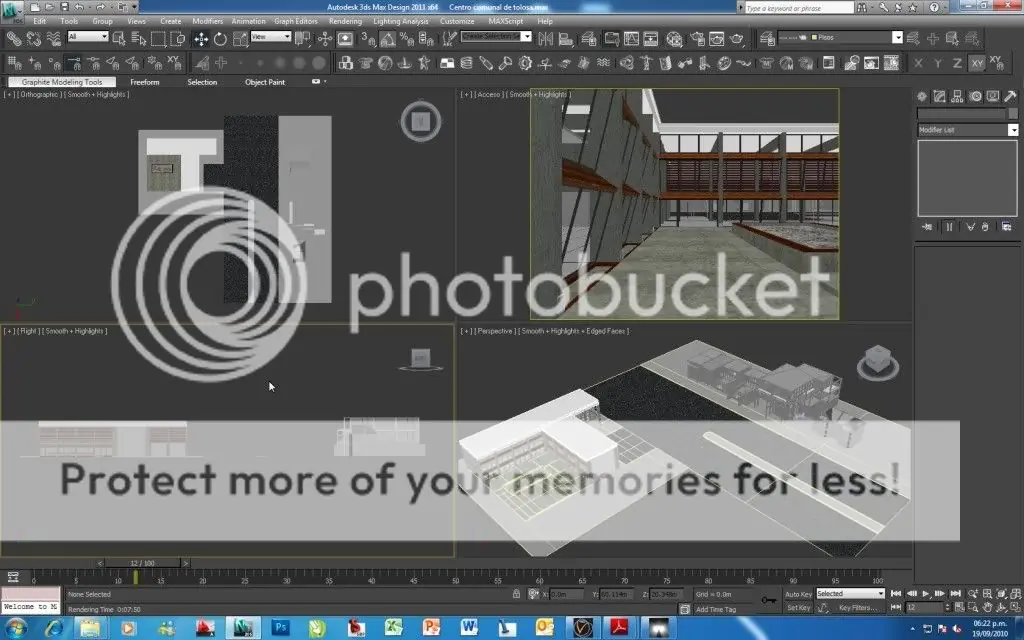Select the Graphite Modeling Tools tab

pos(62,82)
